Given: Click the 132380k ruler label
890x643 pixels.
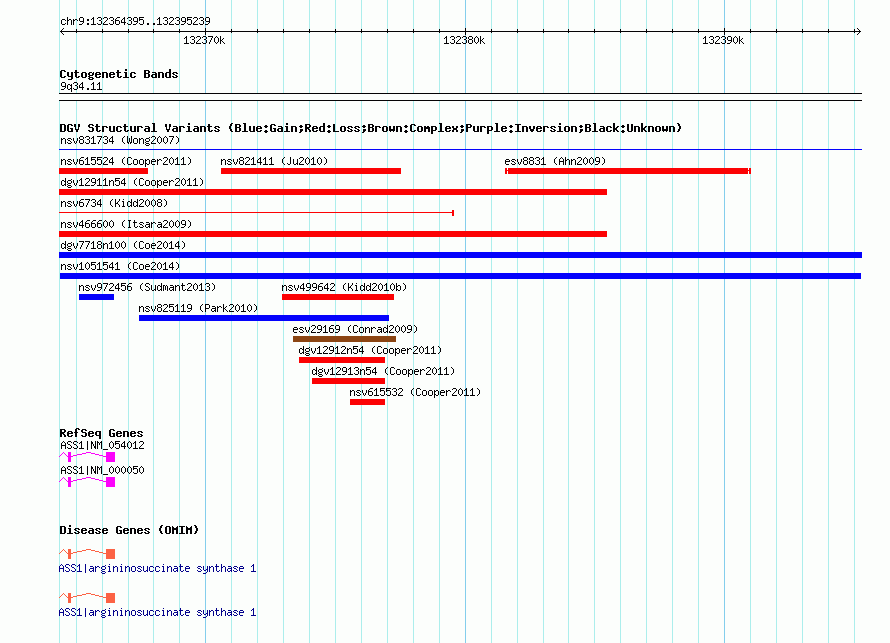Looking at the screenshot, I should [464, 40].
